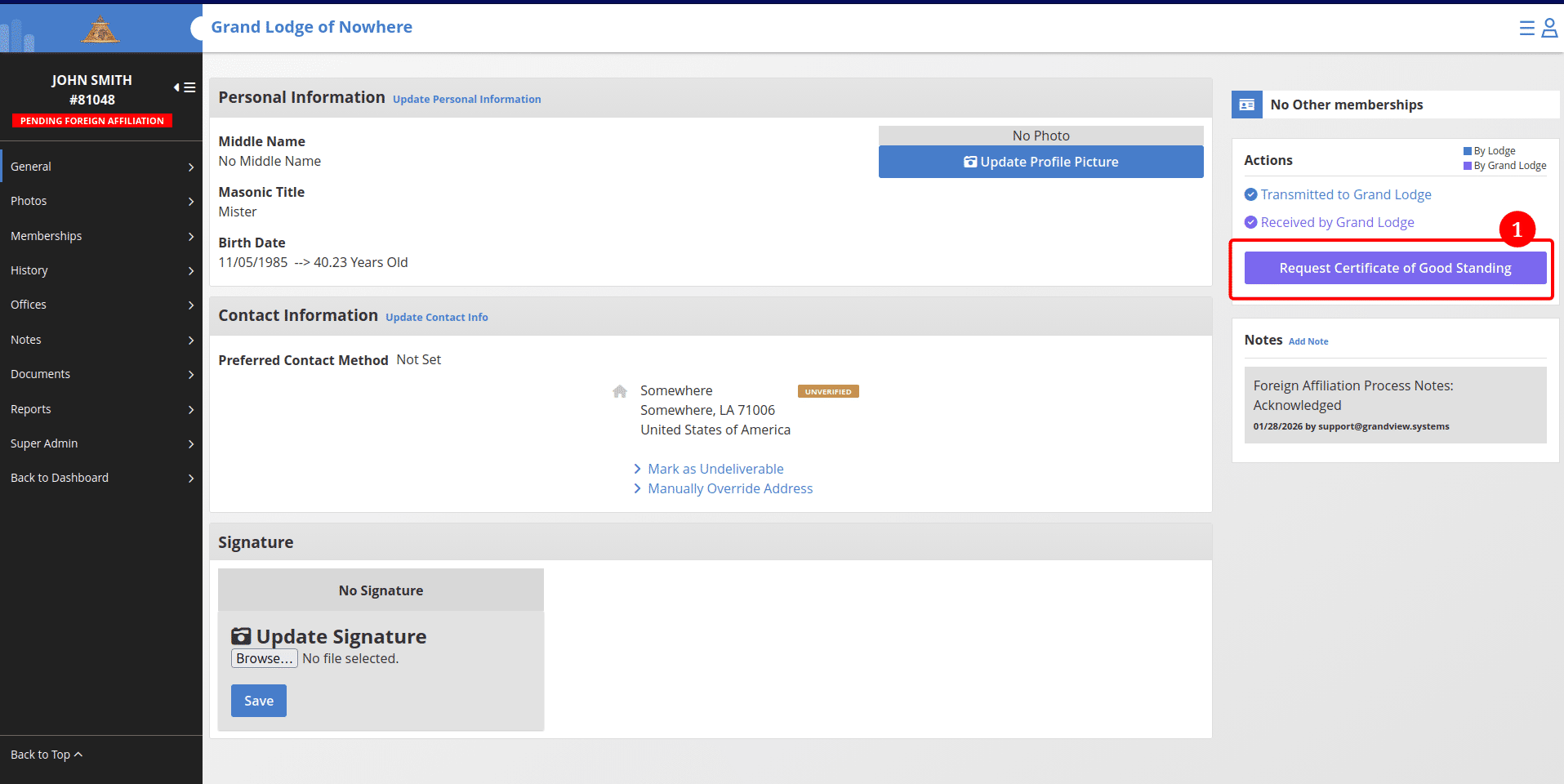Click the No Photo placeholder
This screenshot has height=784, width=1564.
click(1040, 136)
